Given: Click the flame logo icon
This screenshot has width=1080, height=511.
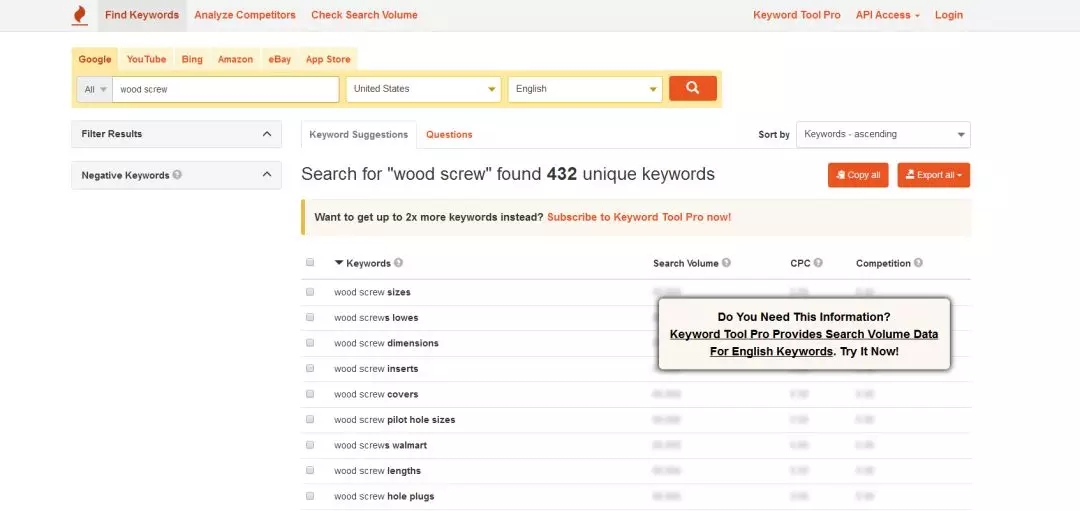Looking at the screenshot, I should (x=80, y=15).
